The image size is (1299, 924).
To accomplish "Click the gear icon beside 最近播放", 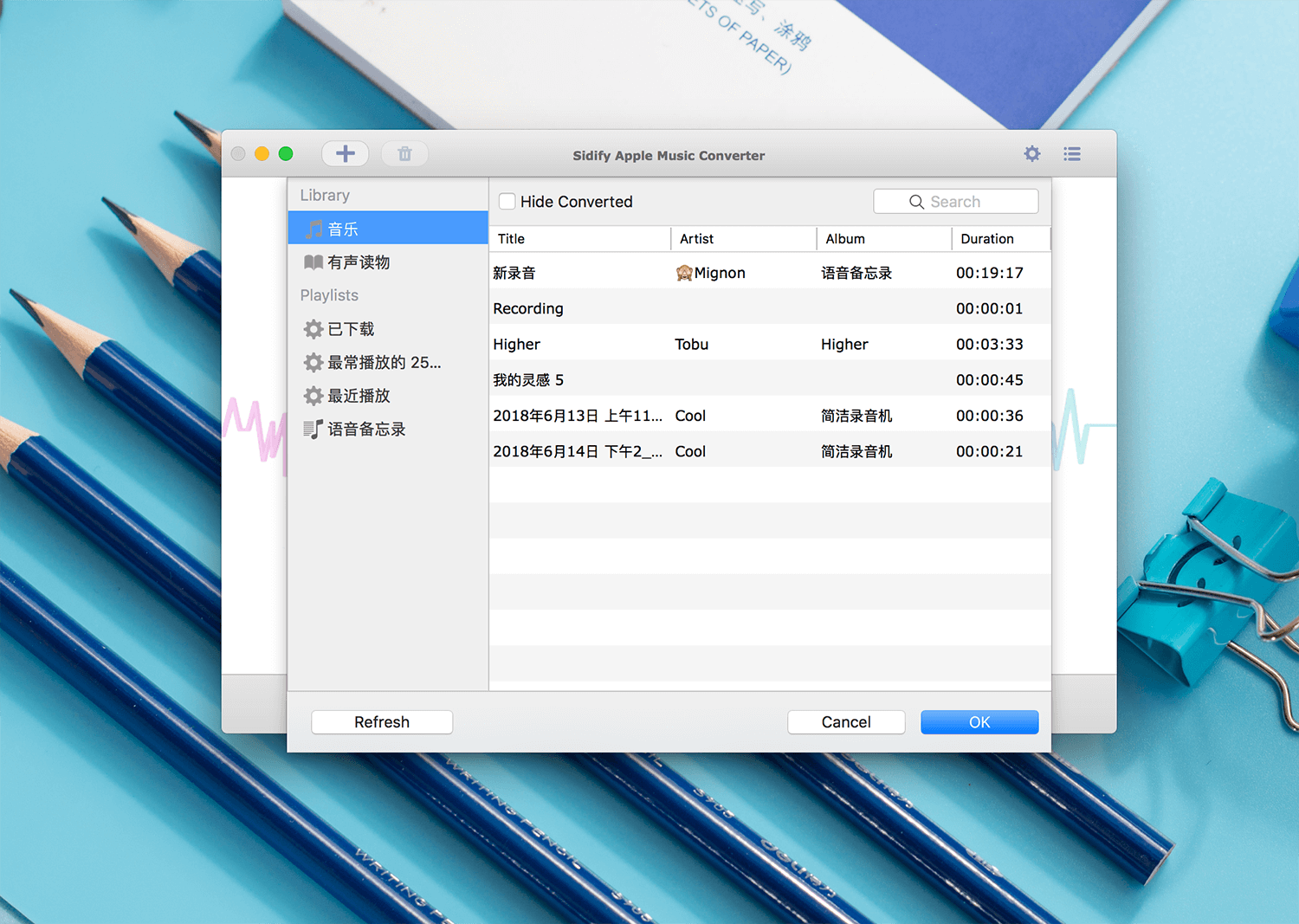I will click(313, 396).
